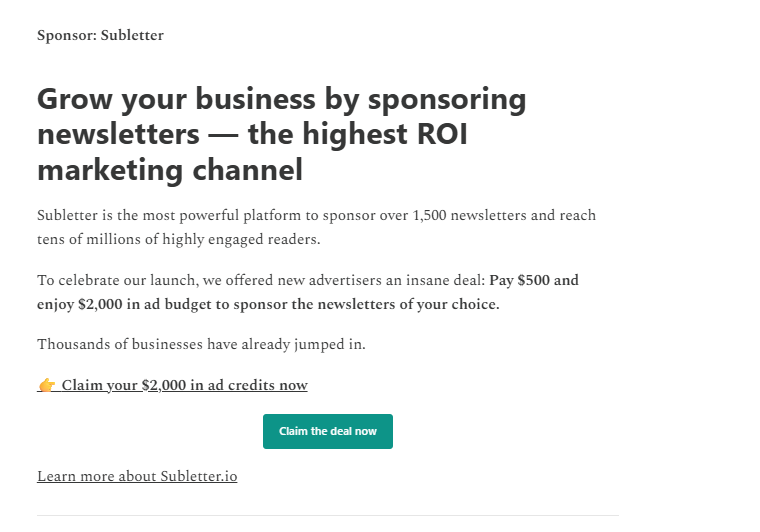Click "Thousands of businesses have already jumped in" text
This screenshot has height=532, width=760.
201,344
